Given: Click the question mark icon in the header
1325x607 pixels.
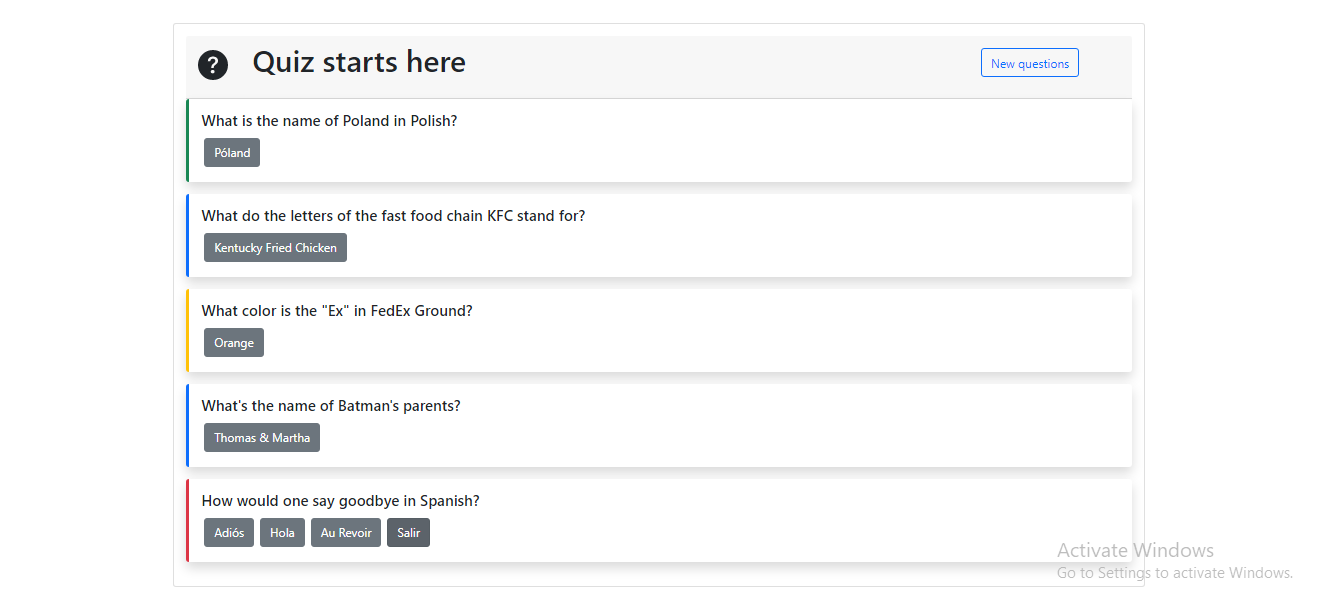Looking at the screenshot, I should point(213,65).
